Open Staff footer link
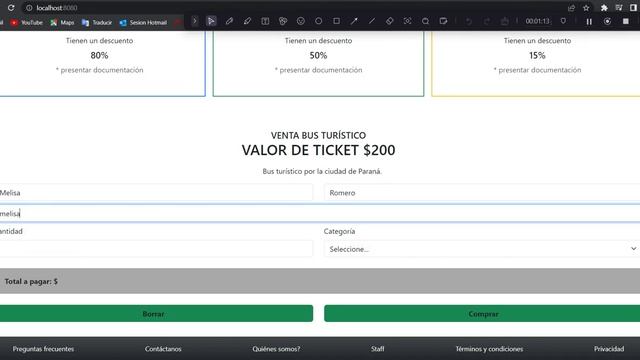 [378, 349]
